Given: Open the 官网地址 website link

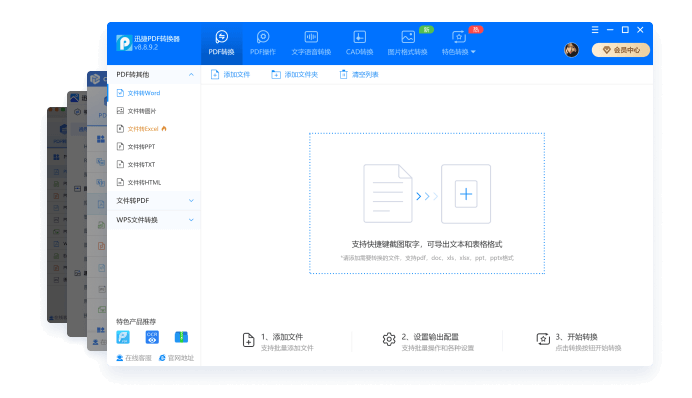Looking at the screenshot, I should [177, 358].
